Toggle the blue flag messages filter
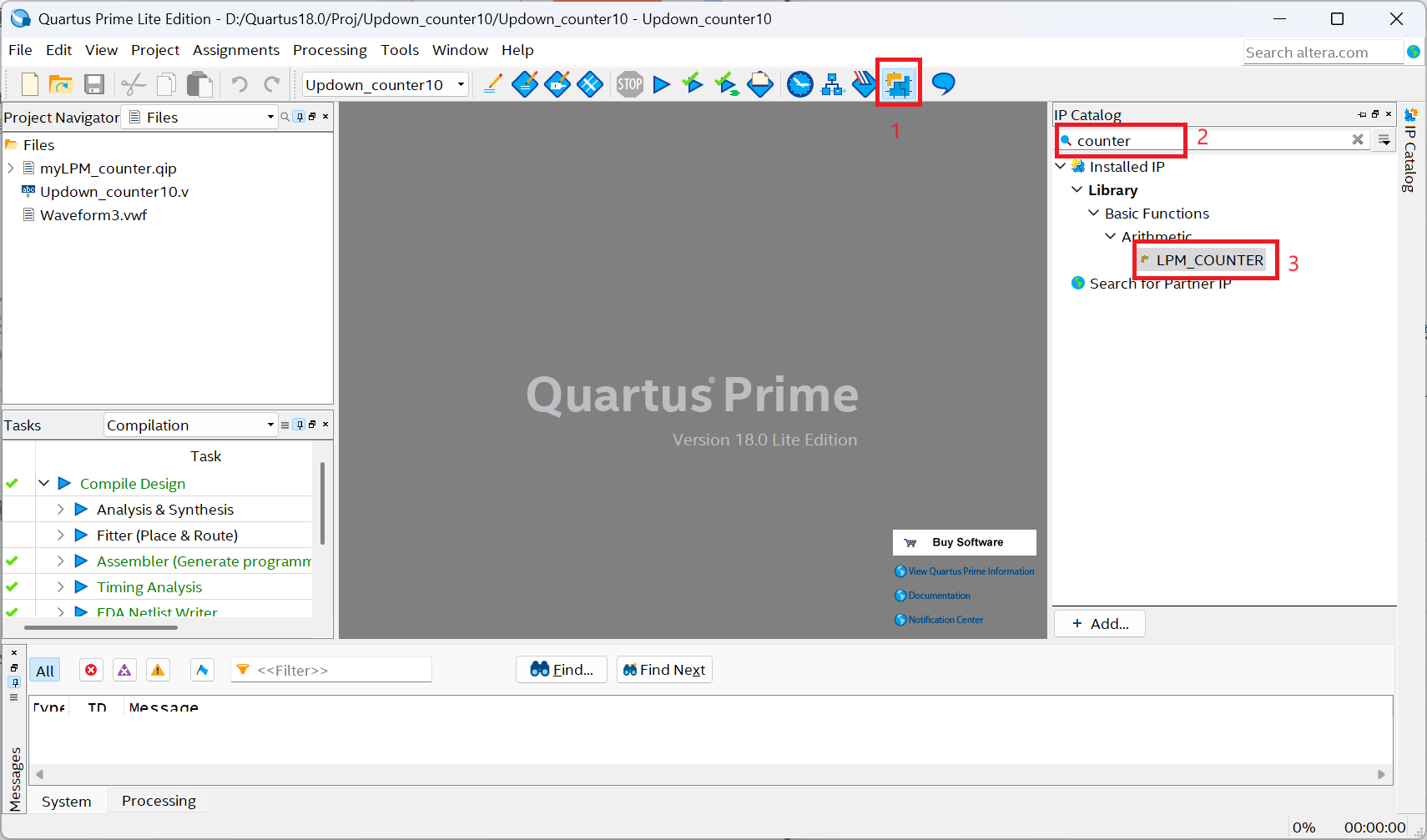Image resolution: width=1427 pixels, height=840 pixels. 202,670
